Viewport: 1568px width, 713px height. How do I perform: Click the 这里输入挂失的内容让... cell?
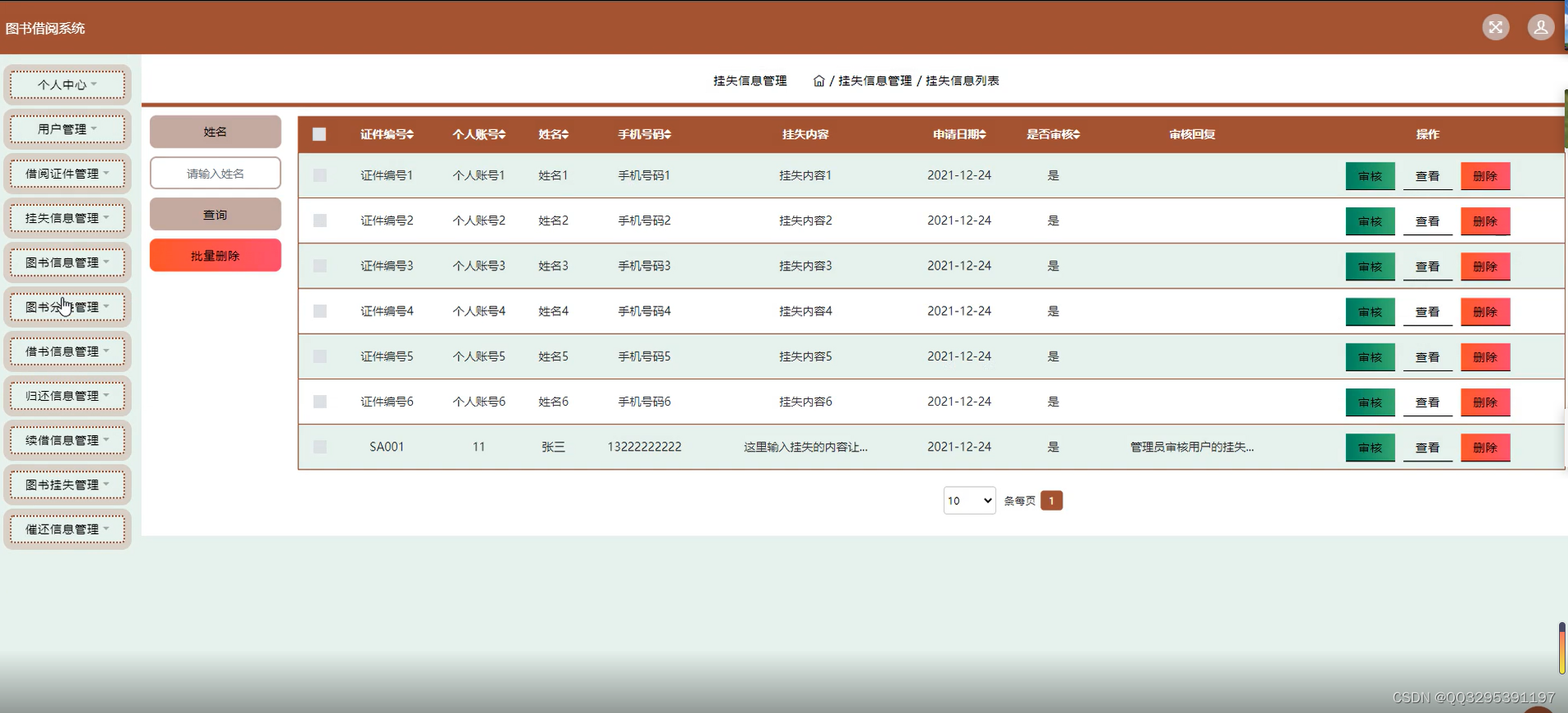(805, 447)
